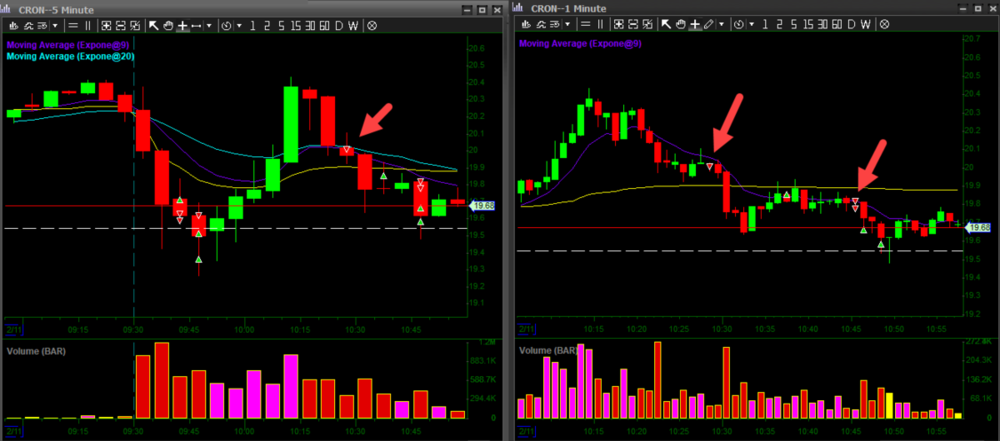Toggle the 5-minute interval in the left chart
The height and width of the screenshot is (441, 1000).
pos(281,25)
